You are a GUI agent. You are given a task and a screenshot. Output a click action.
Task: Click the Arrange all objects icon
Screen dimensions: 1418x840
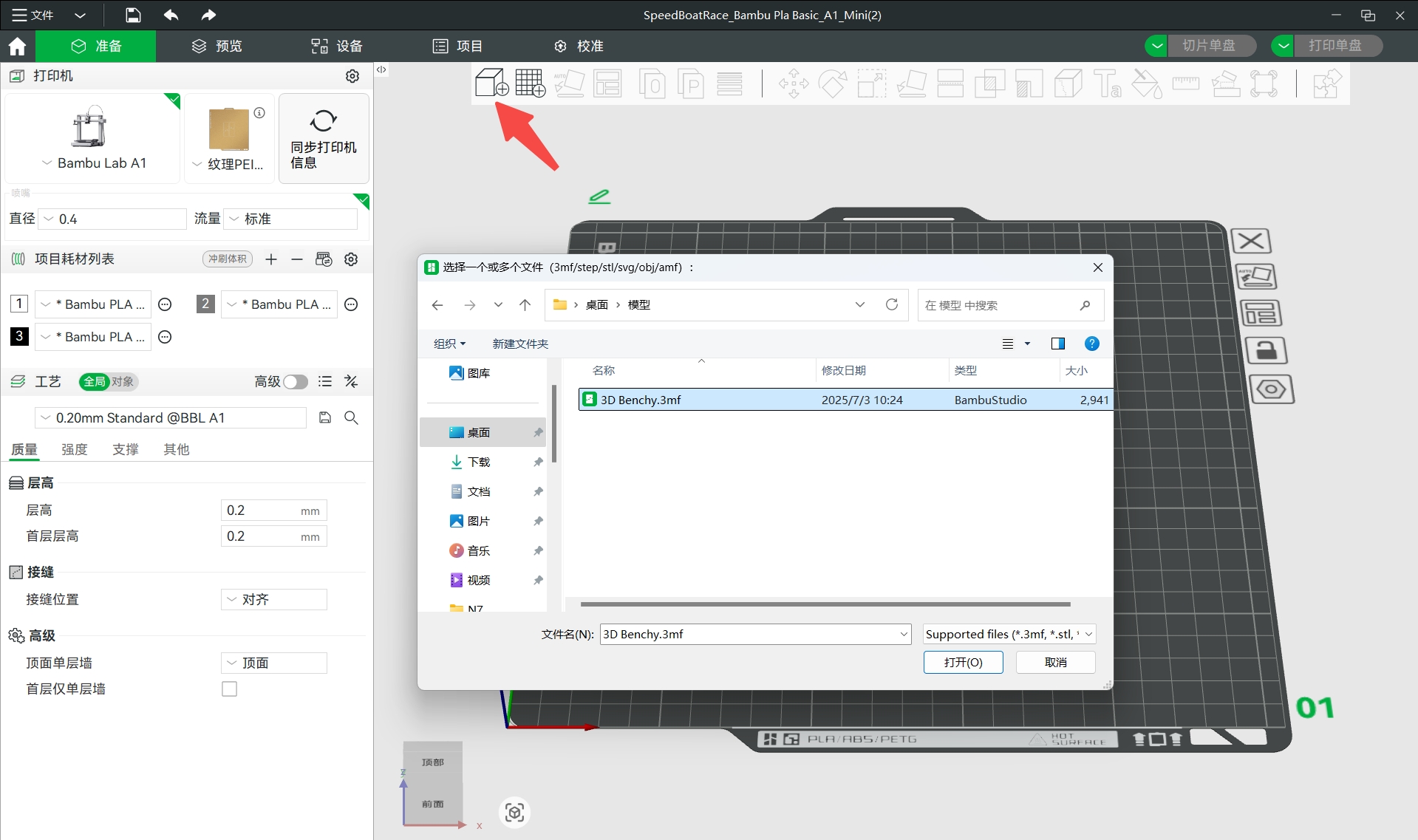[607, 83]
